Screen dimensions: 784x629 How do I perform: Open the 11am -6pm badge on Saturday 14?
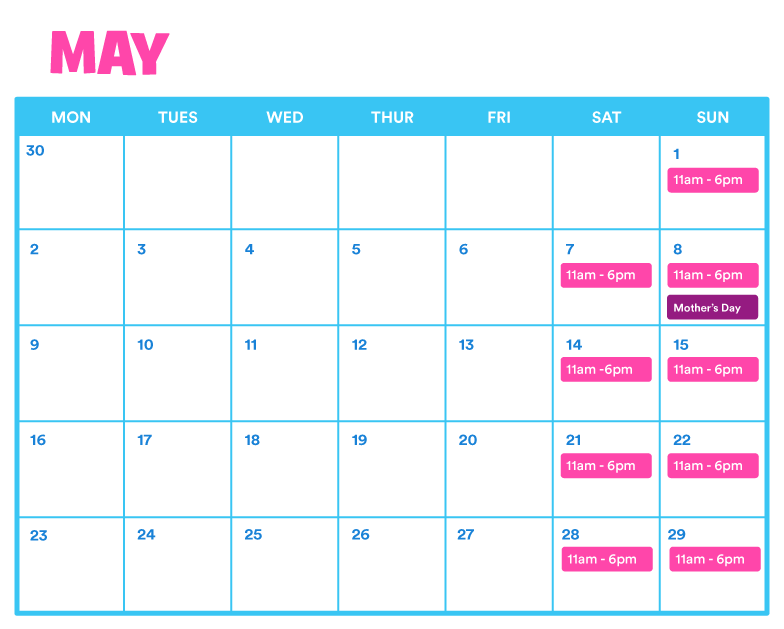606,370
